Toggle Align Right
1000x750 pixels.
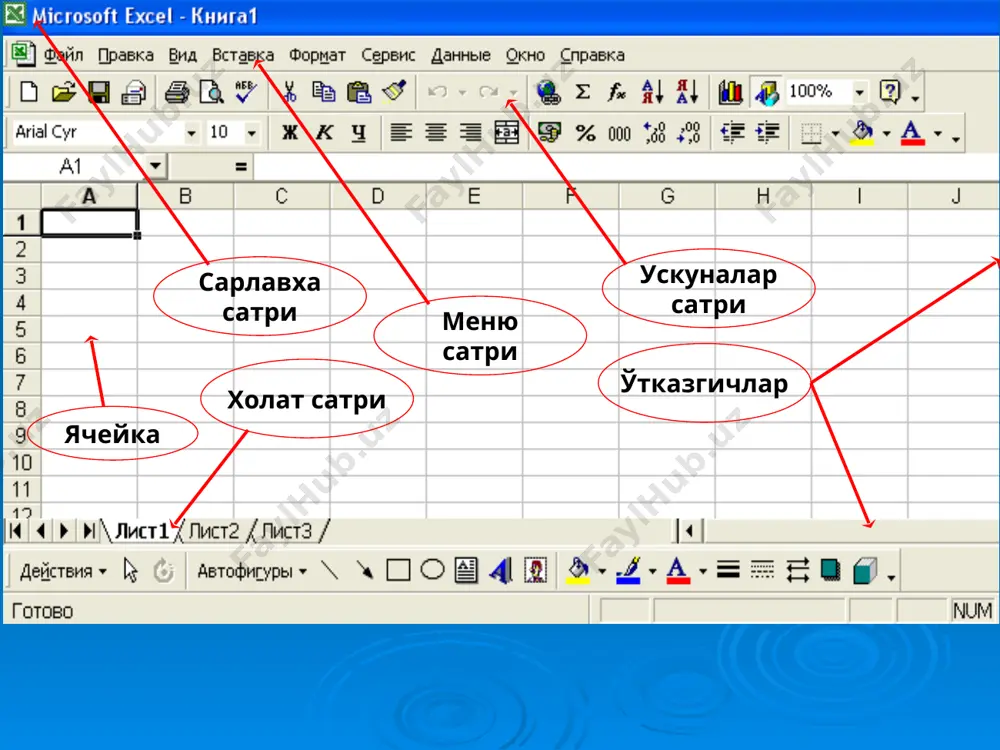pyautogui.click(x=471, y=133)
